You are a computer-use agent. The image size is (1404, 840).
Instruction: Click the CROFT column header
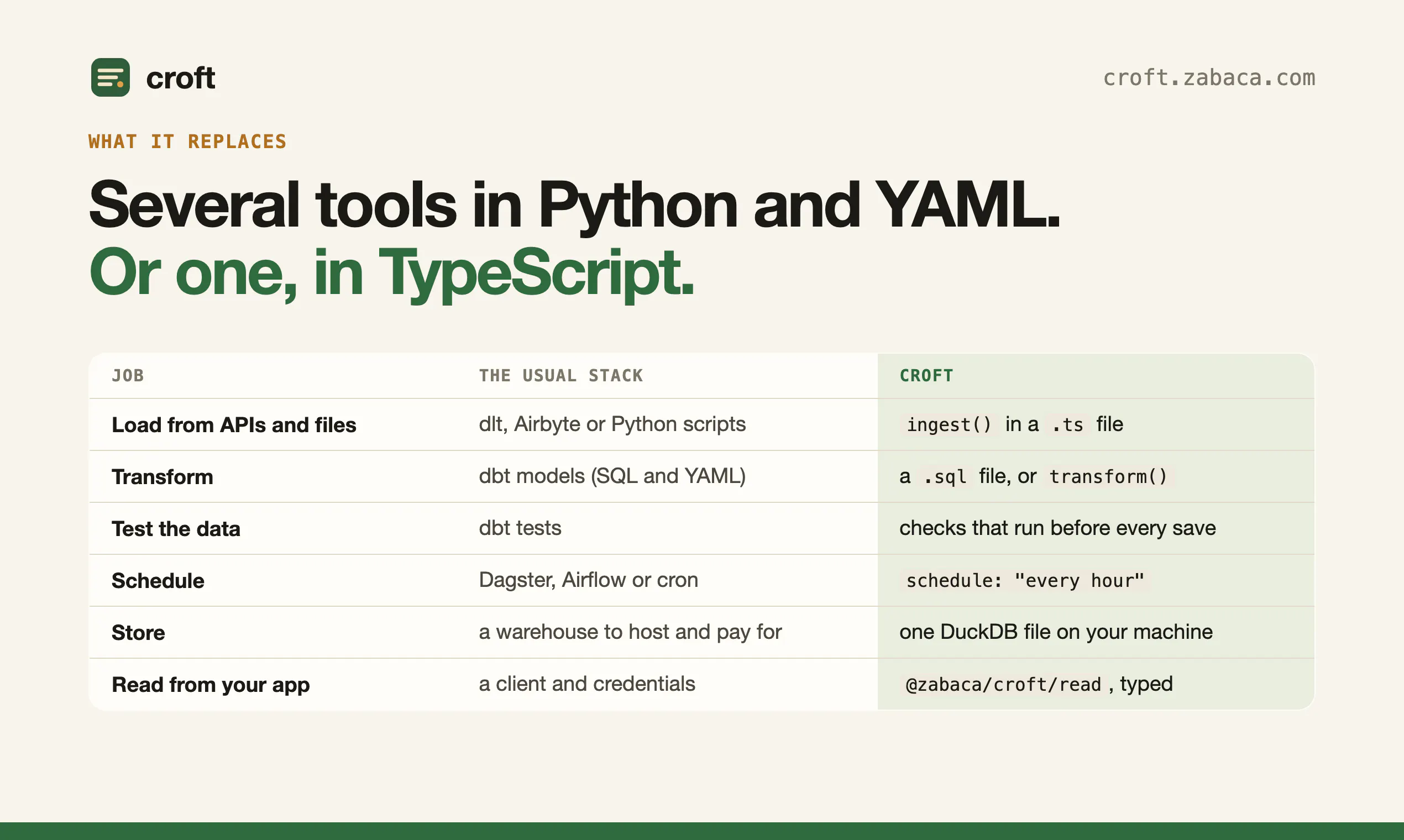[x=927, y=375]
